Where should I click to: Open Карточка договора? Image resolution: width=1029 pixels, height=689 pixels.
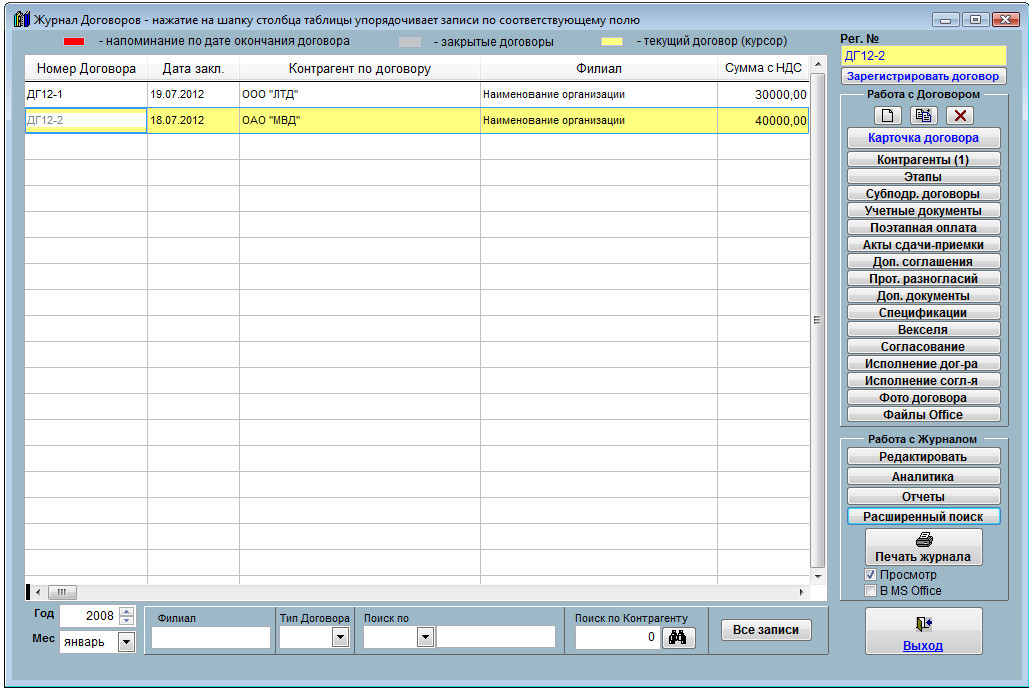[x=923, y=138]
